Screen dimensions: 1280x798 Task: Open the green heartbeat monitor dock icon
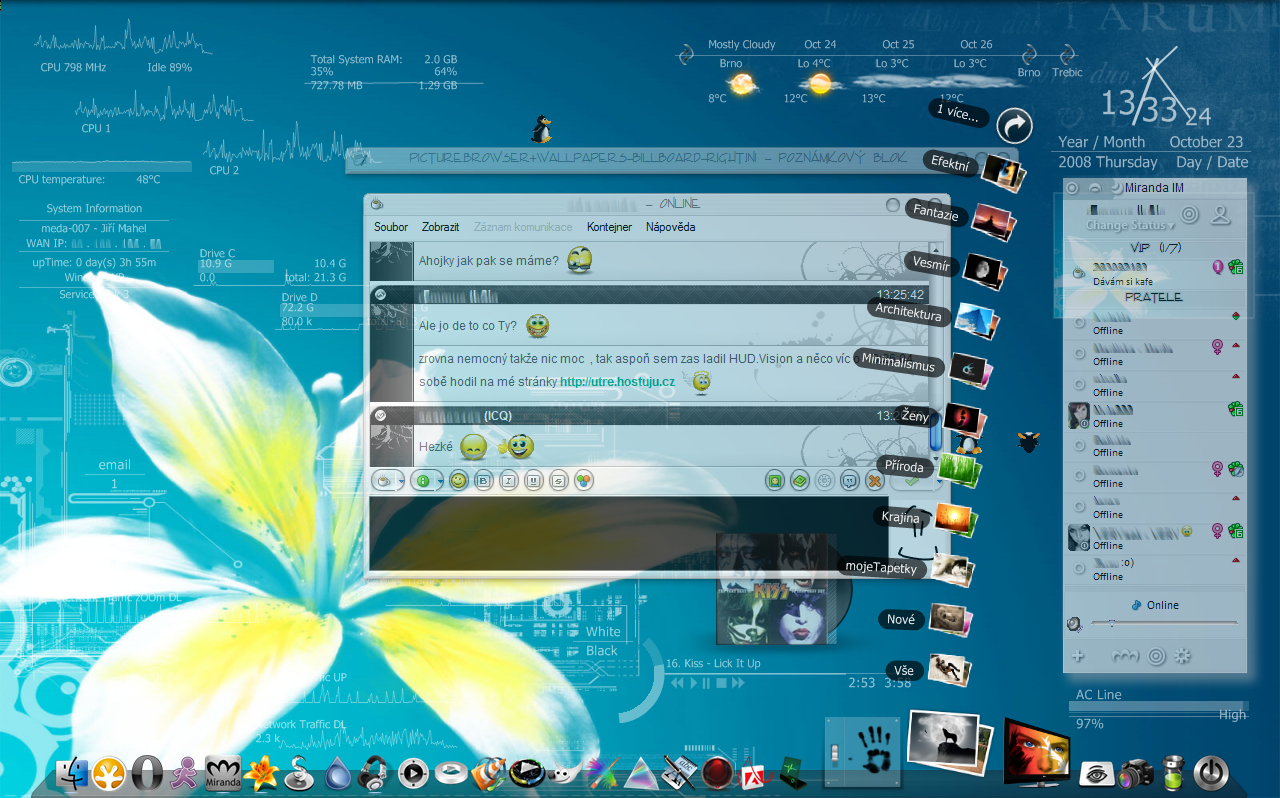click(793, 773)
